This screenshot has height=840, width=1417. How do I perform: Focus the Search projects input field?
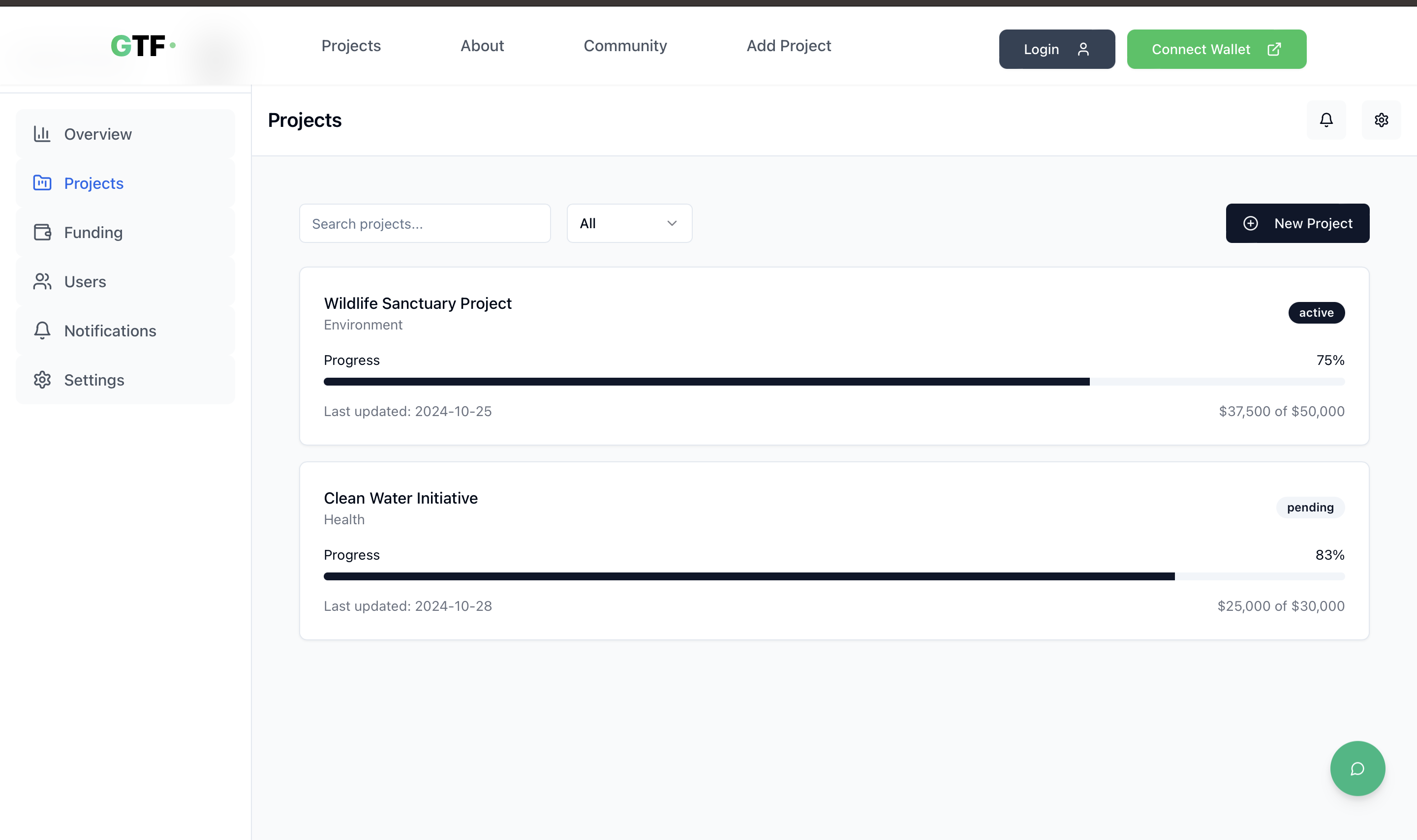tap(425, 224)
